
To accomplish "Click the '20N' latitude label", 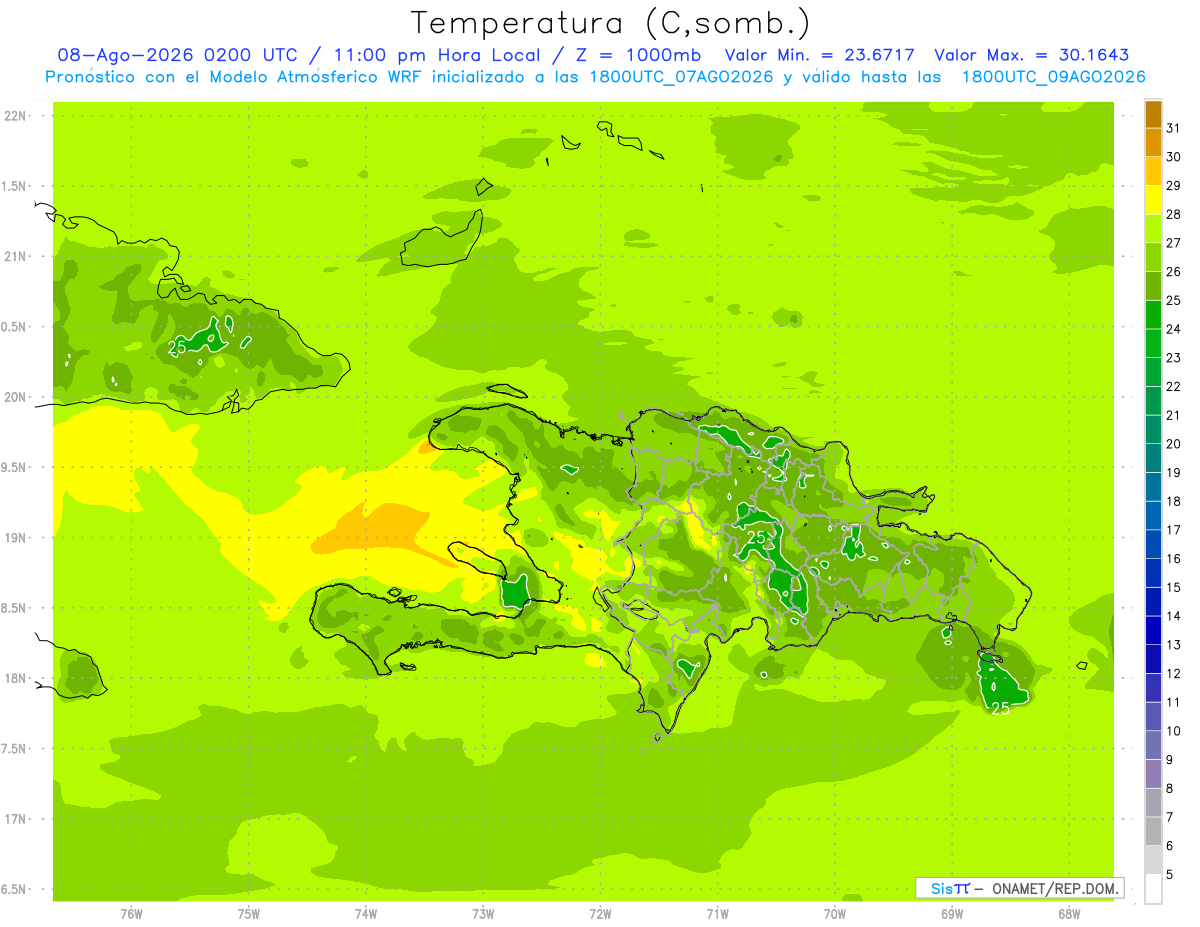I will [17, 397].
